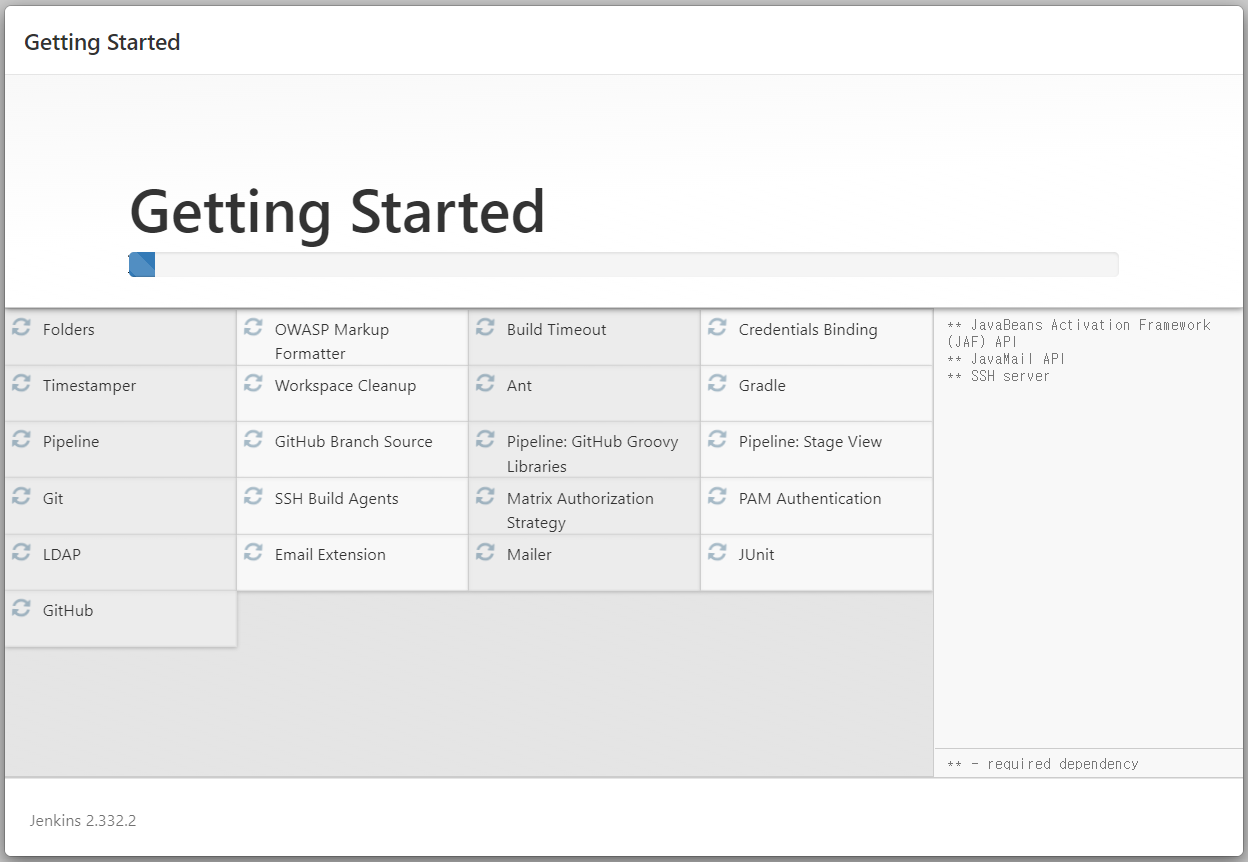The image size is (1248, 862).
Task: Click the pending icon beside GitHub Branch Source
Action: coord(253,439)
